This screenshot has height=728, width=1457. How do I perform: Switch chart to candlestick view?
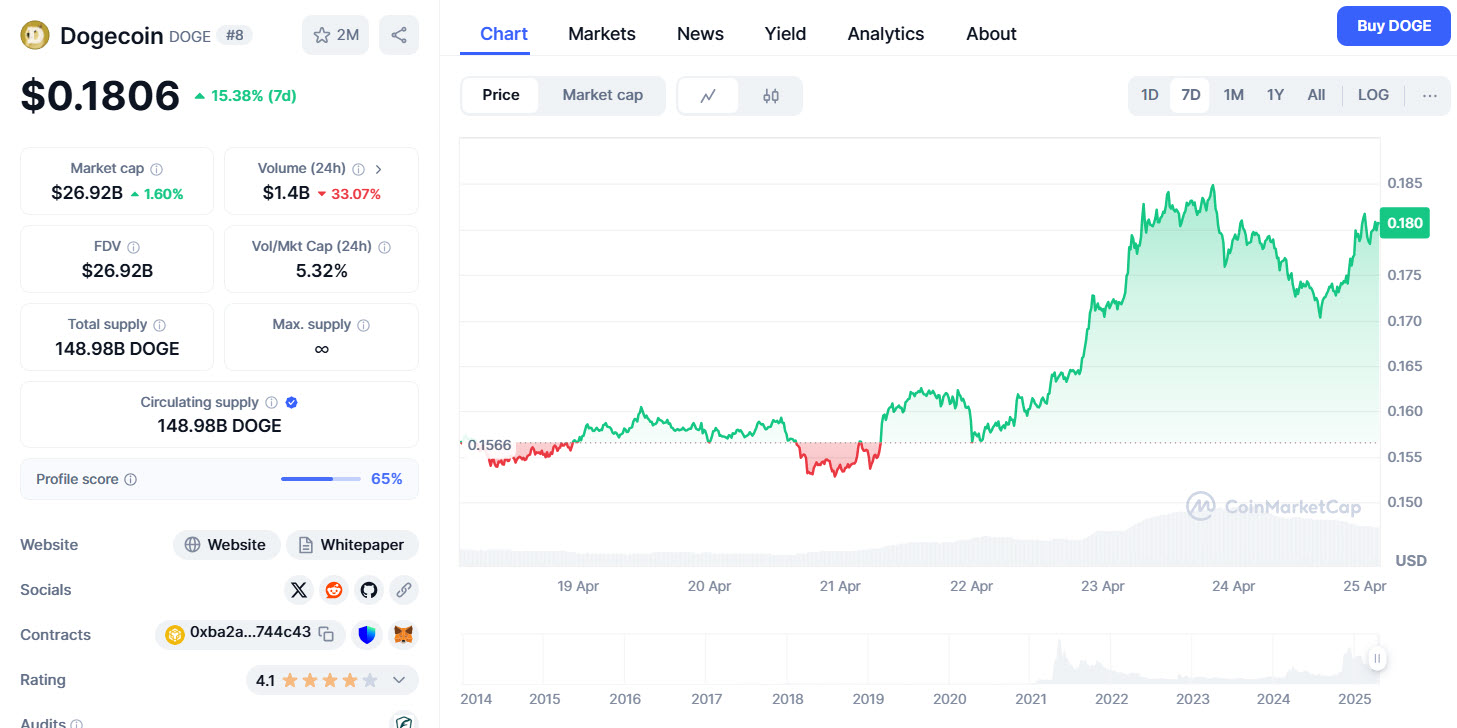point(771,95)
